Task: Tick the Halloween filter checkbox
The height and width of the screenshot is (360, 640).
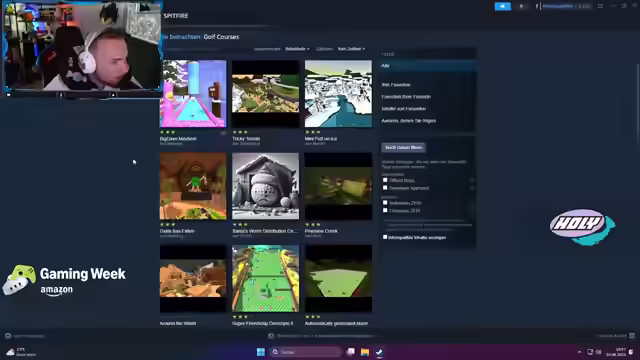Action: click(385, 202)
